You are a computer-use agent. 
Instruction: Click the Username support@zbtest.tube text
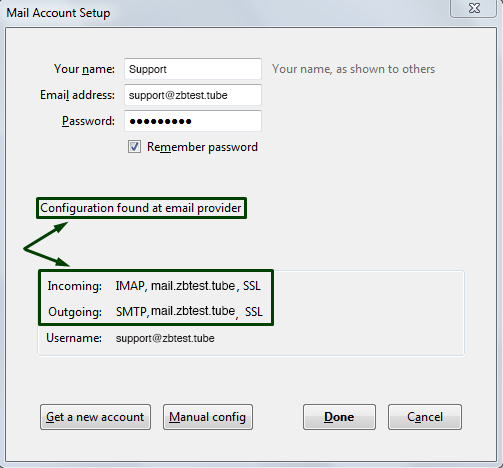pyautogui.click(x=165, y=338)
